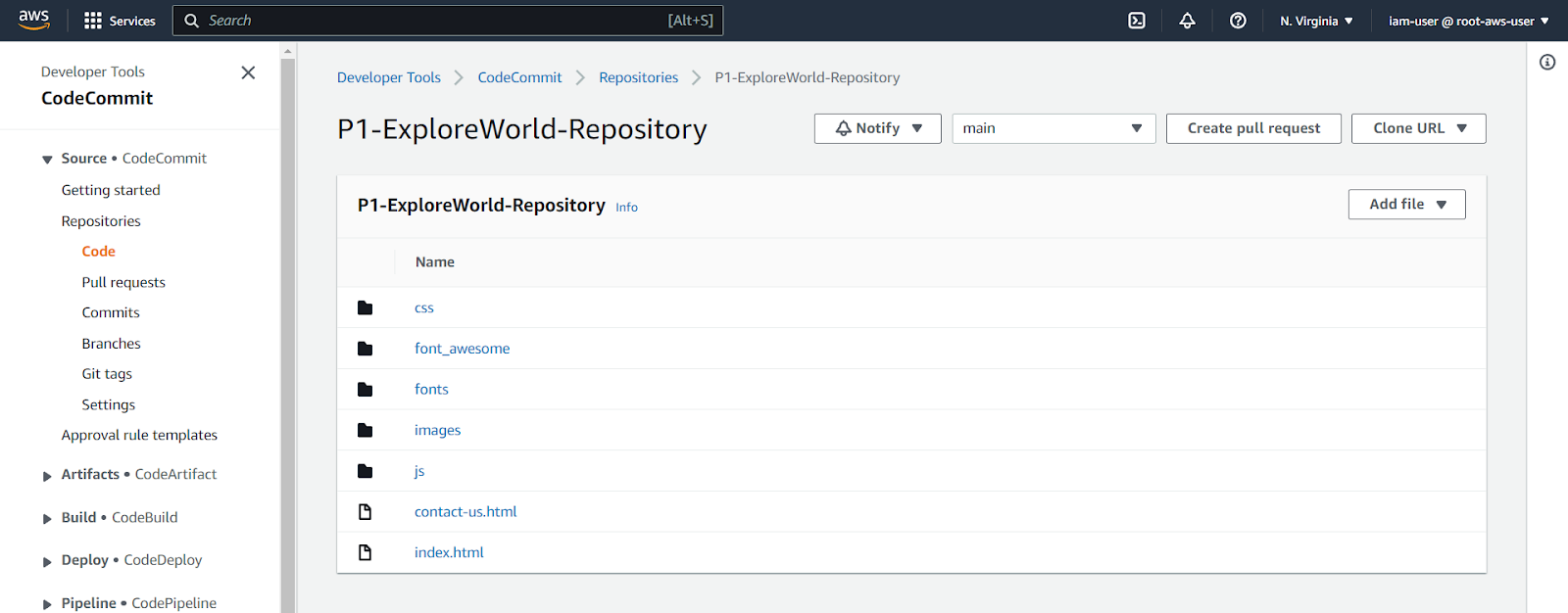
Task: Open the AWS logo home link
Action: tap(33, 21)
